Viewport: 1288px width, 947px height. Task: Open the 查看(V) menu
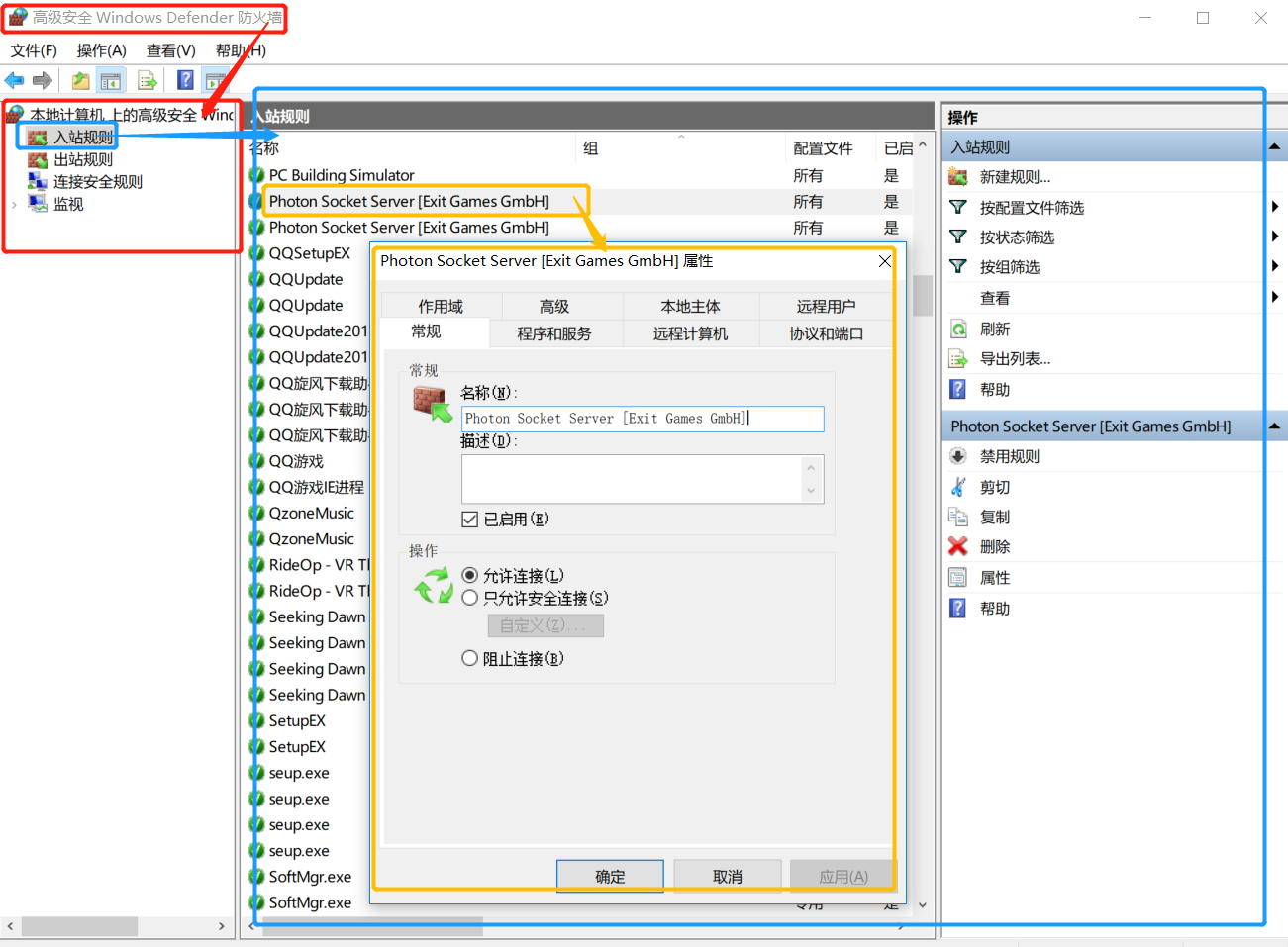(x=171, y=50)
